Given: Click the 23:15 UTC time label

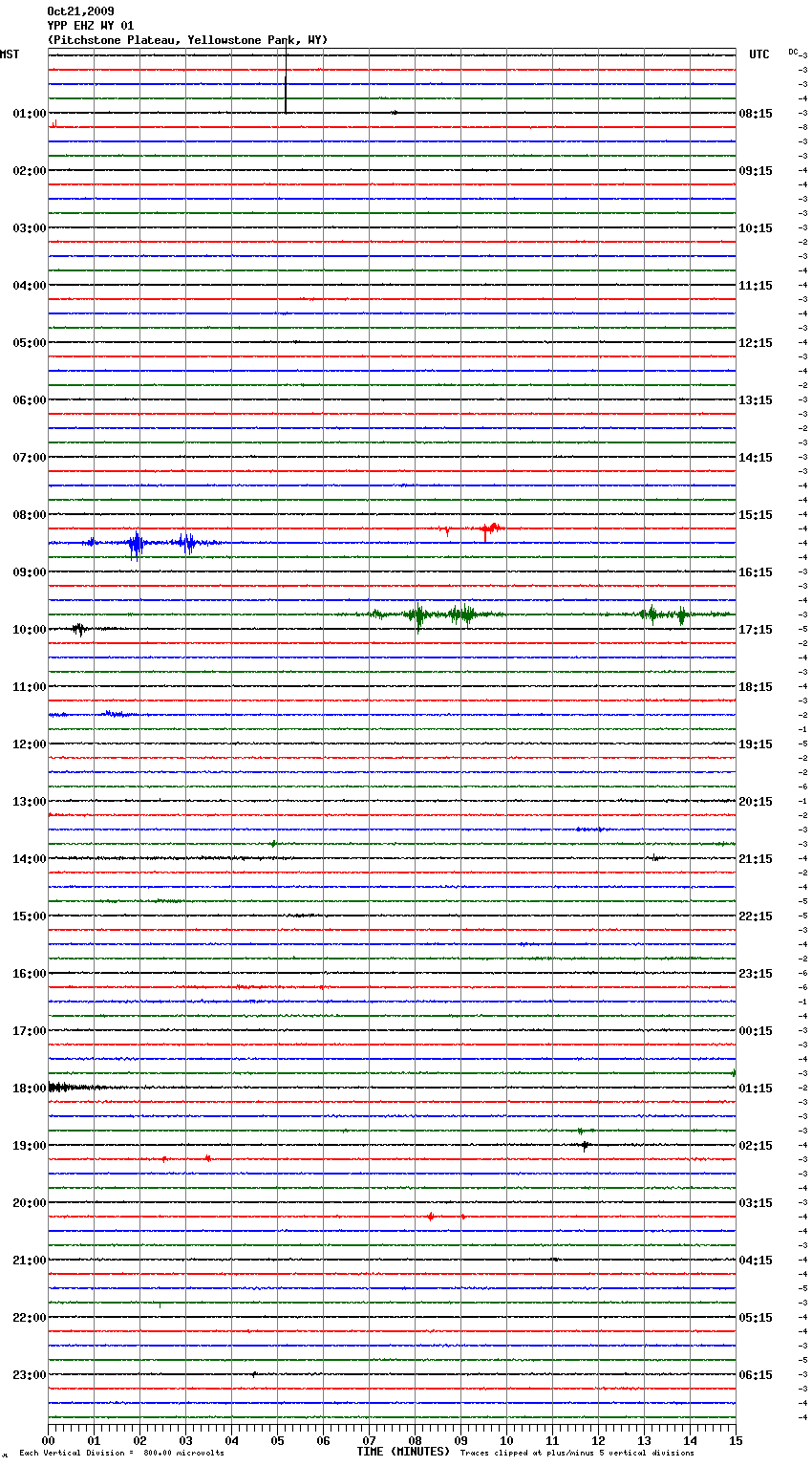Looking at the screenshot, I should click(x=756, y=973).
